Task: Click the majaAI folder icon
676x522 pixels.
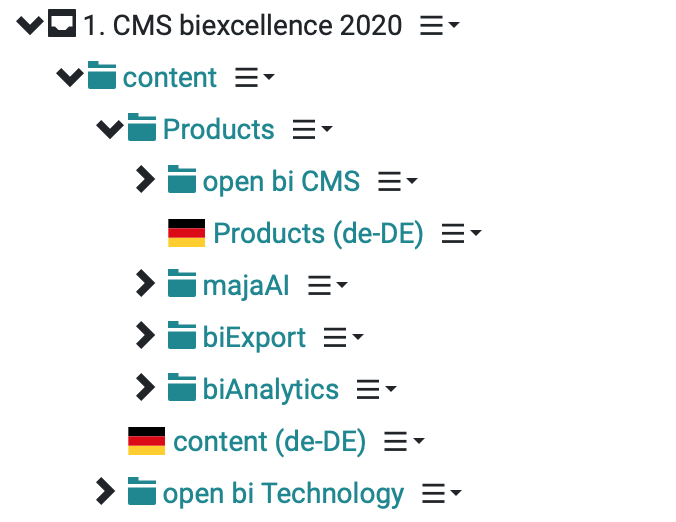Action: (x=182, y=283)
